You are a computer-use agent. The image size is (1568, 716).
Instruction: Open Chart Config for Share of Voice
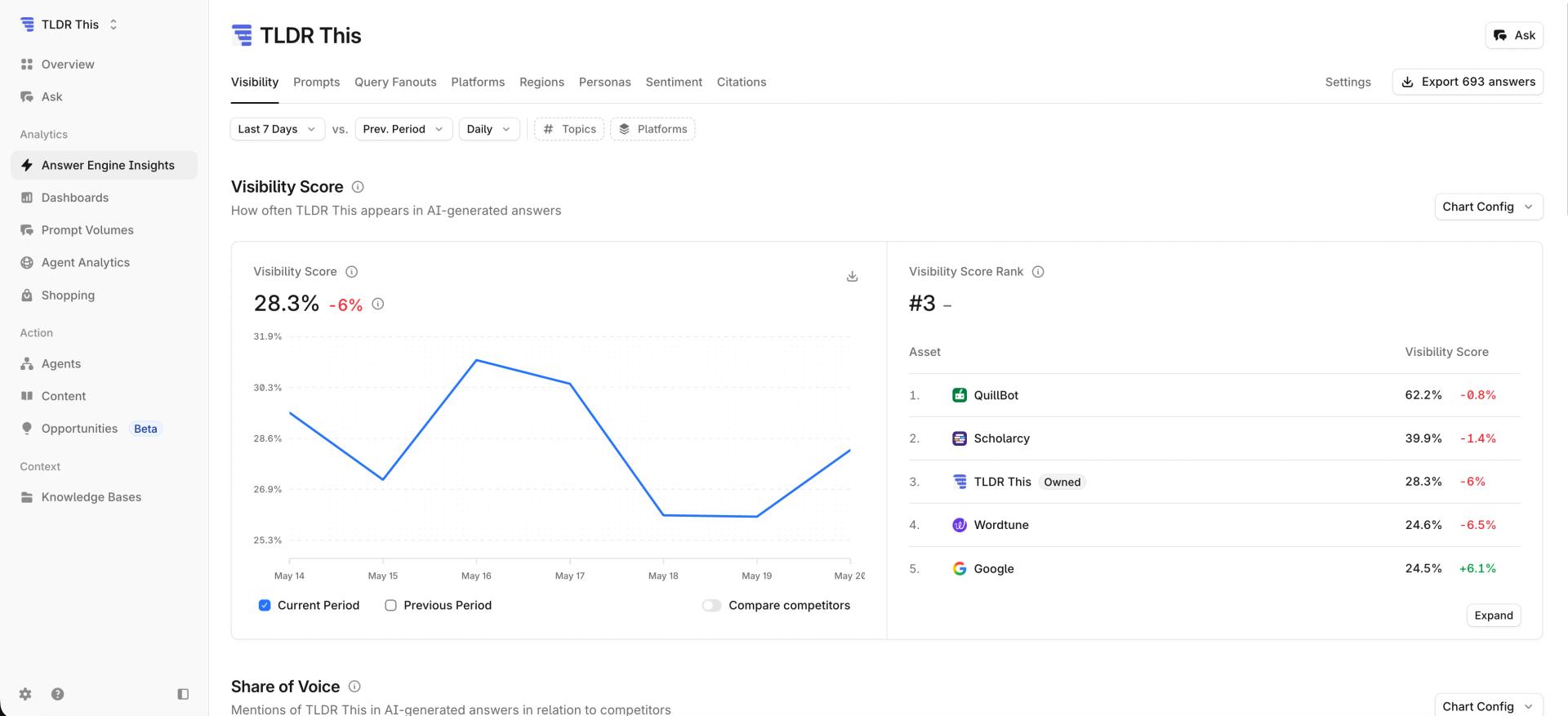point(1488,705)
